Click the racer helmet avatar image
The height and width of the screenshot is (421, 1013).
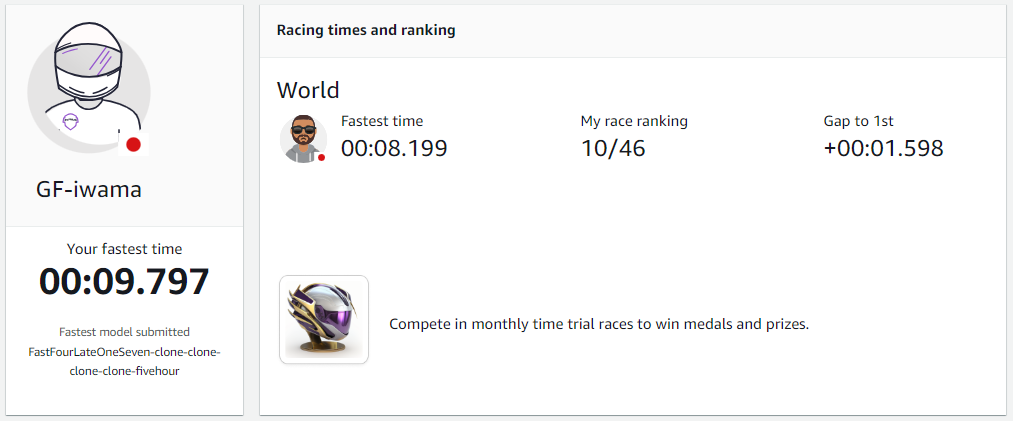pos(89,89)
